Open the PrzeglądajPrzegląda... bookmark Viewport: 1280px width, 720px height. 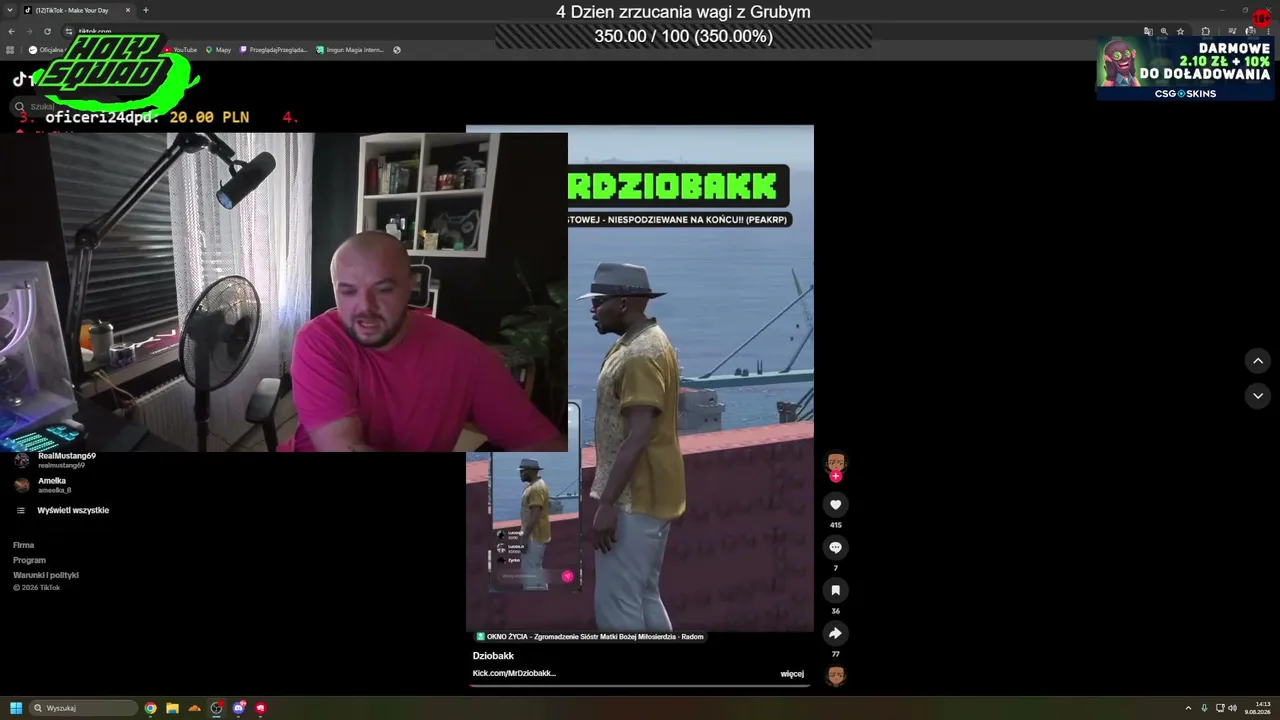pos(273,50)
